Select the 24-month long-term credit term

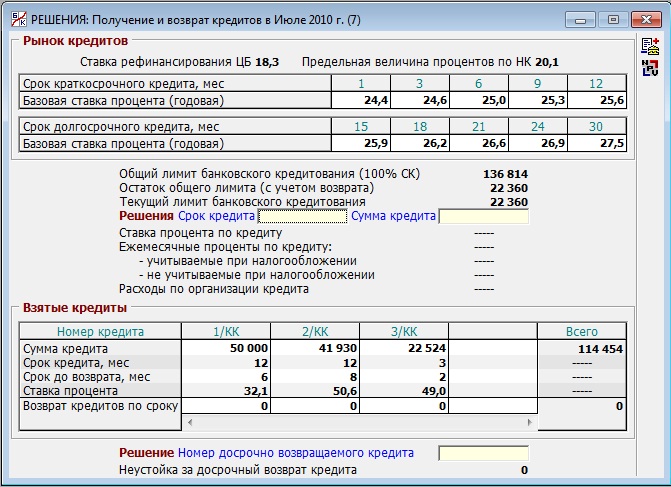click(x=537, y=127)
